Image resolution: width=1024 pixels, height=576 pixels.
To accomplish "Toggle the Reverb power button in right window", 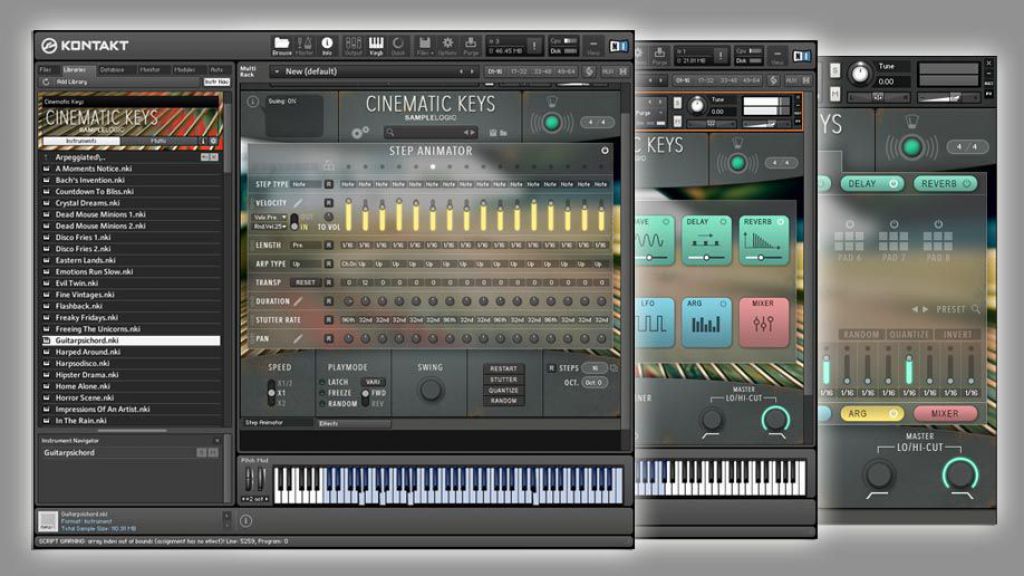I will (x=967, y=184).
